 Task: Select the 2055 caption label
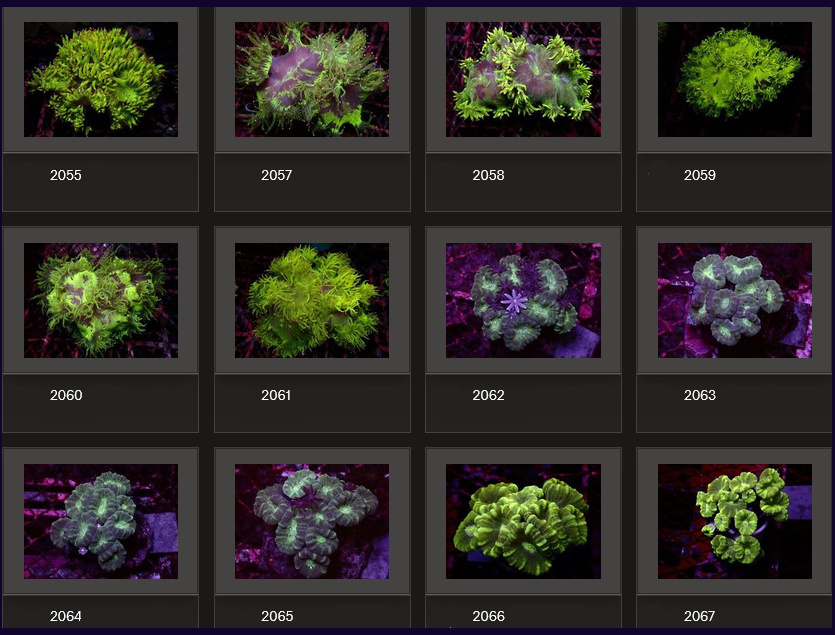click(x=66, y=175)
